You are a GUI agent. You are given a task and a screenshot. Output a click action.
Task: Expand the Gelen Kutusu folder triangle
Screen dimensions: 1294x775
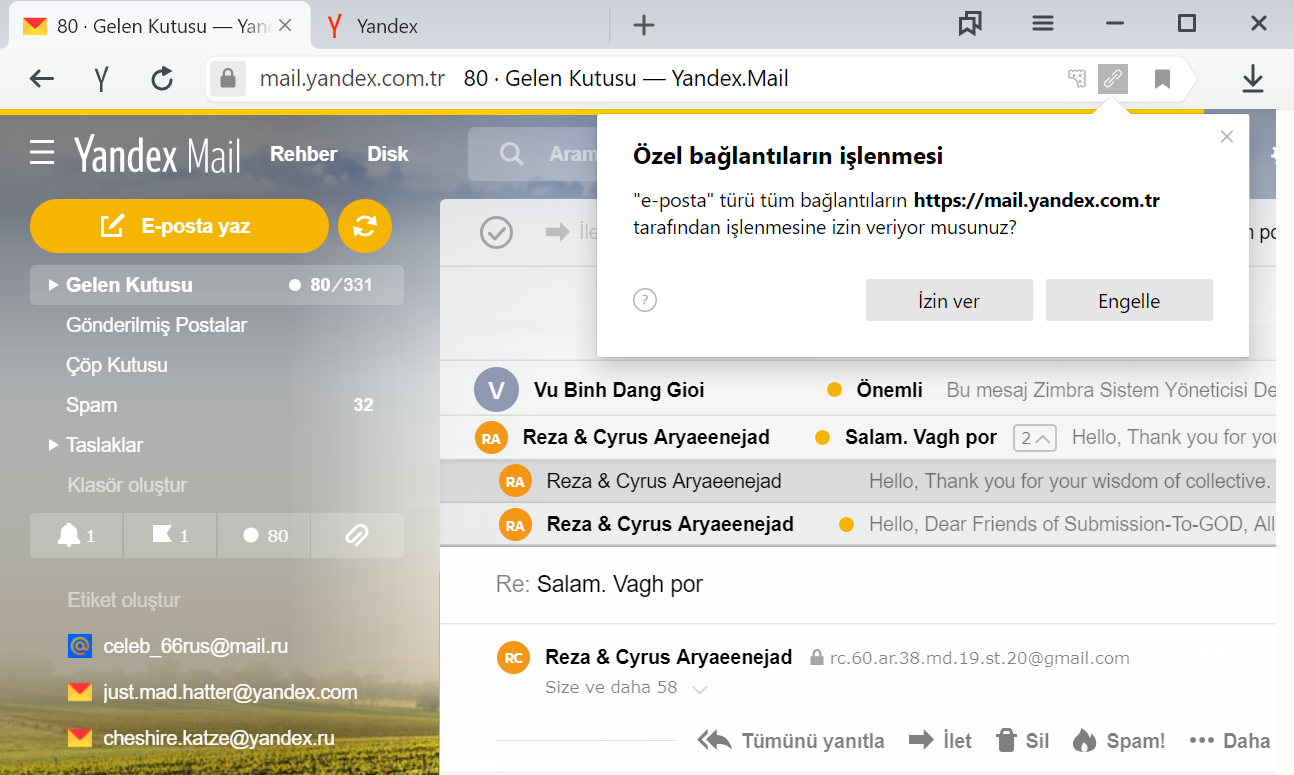(x=53, y=285)
